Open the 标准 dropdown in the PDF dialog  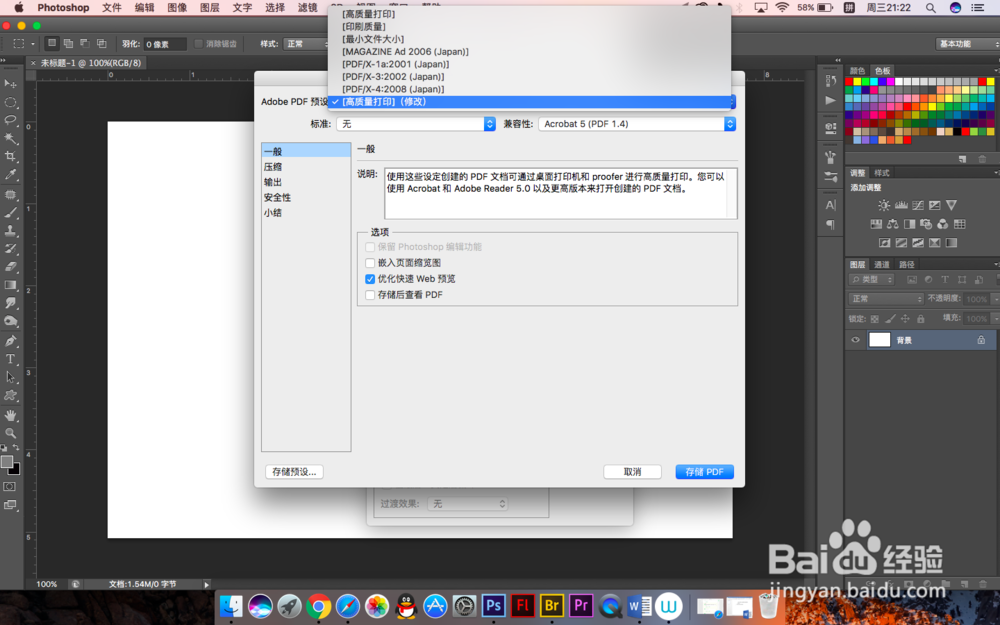click(x=415, y=124)
